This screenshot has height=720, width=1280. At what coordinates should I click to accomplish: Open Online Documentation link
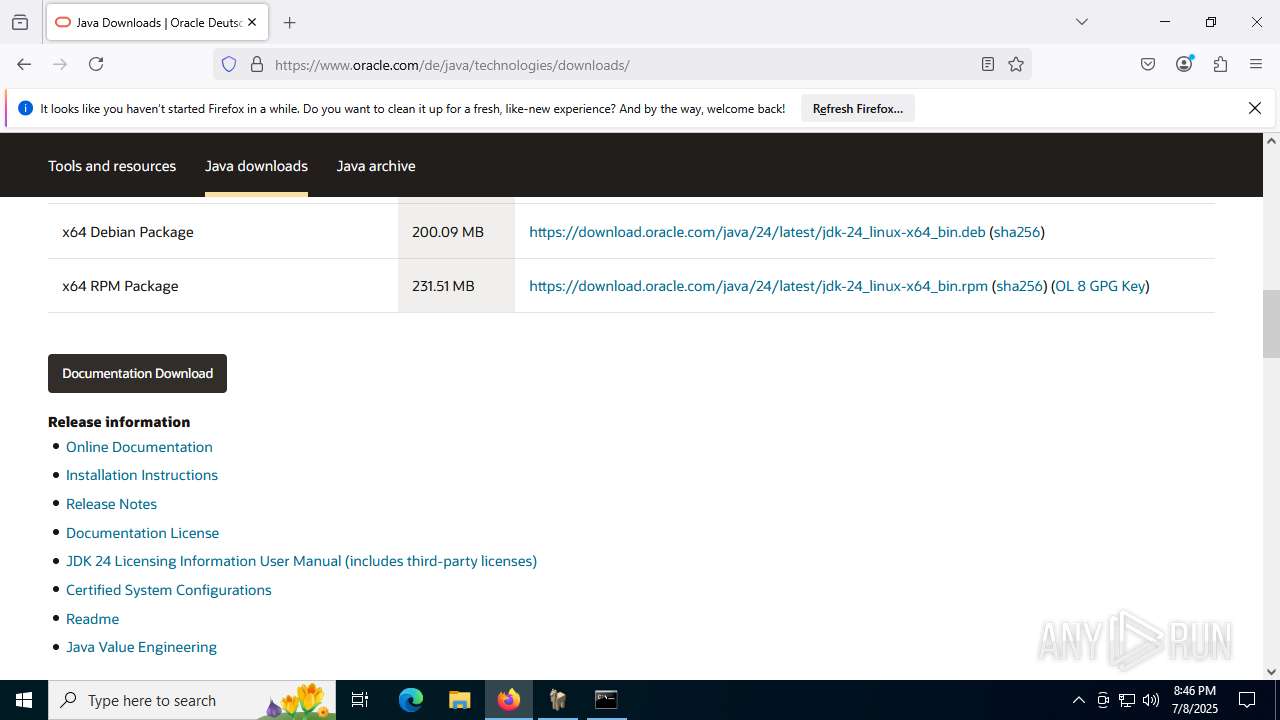(139, 447)
